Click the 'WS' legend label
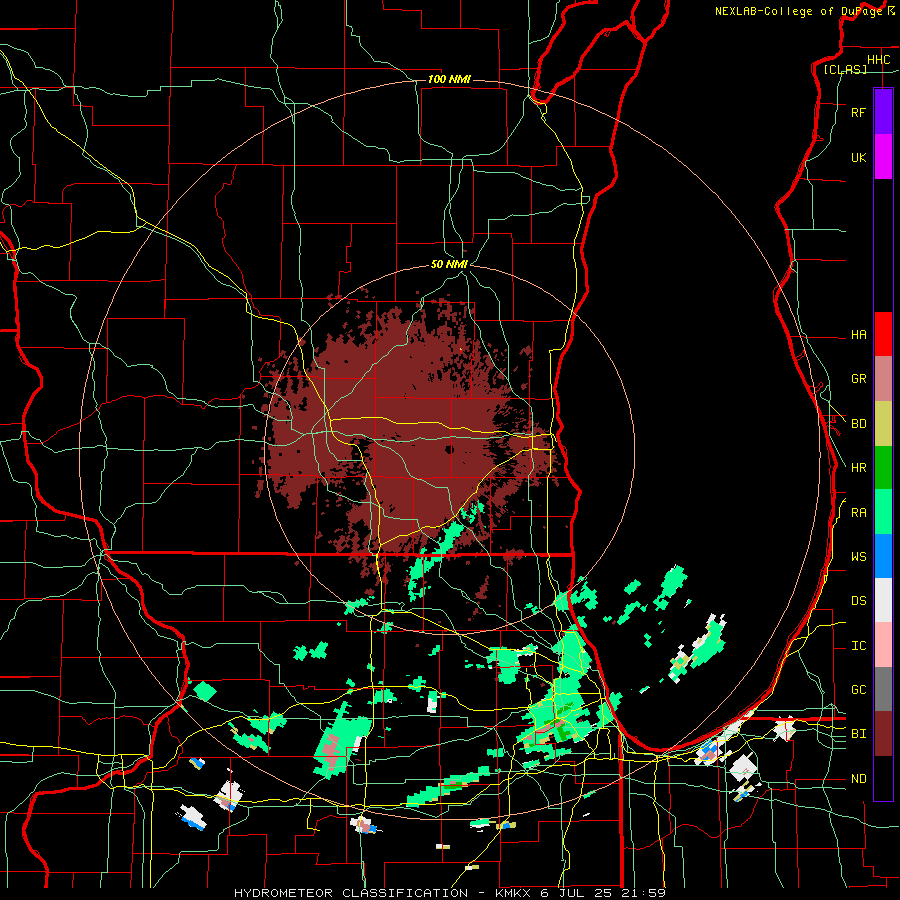Viewport: 900px width, 900px height. [x=858, y=557]
